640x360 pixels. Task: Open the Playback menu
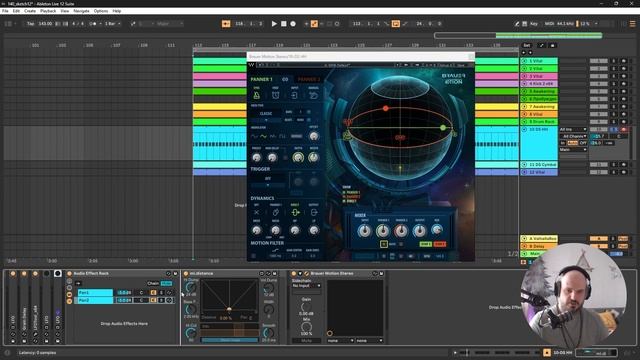(x=48, y=11)
